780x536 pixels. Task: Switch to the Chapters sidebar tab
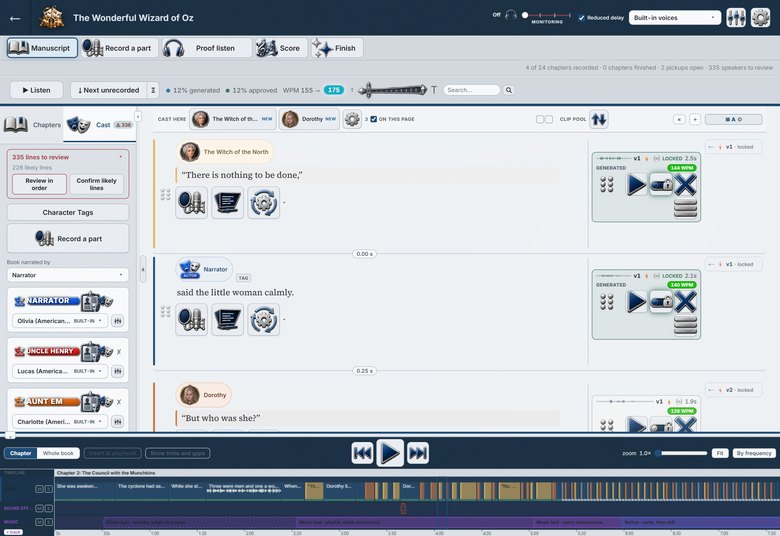32,124
